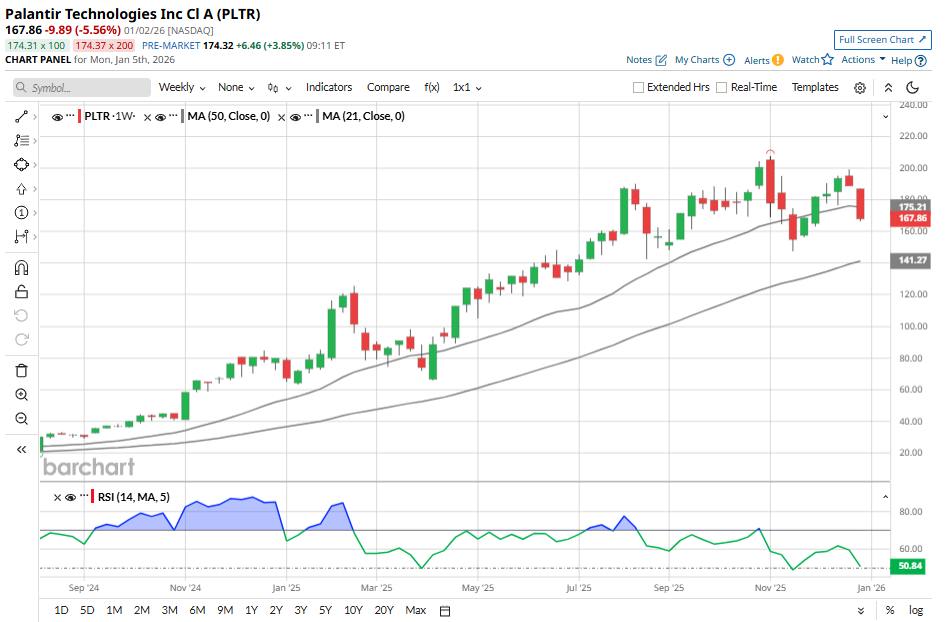Undo the last chart action
This screenshot has height=622, width=948.
coord(21,316)
